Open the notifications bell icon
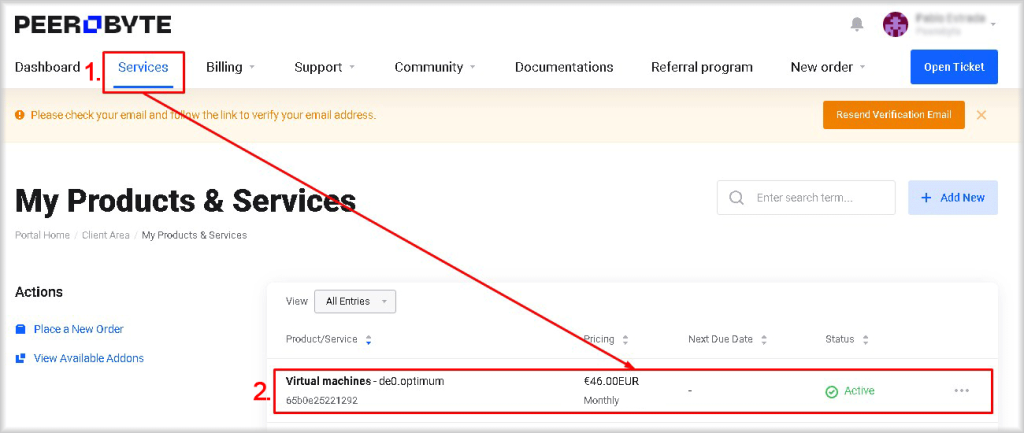 (x=857, y=24)
